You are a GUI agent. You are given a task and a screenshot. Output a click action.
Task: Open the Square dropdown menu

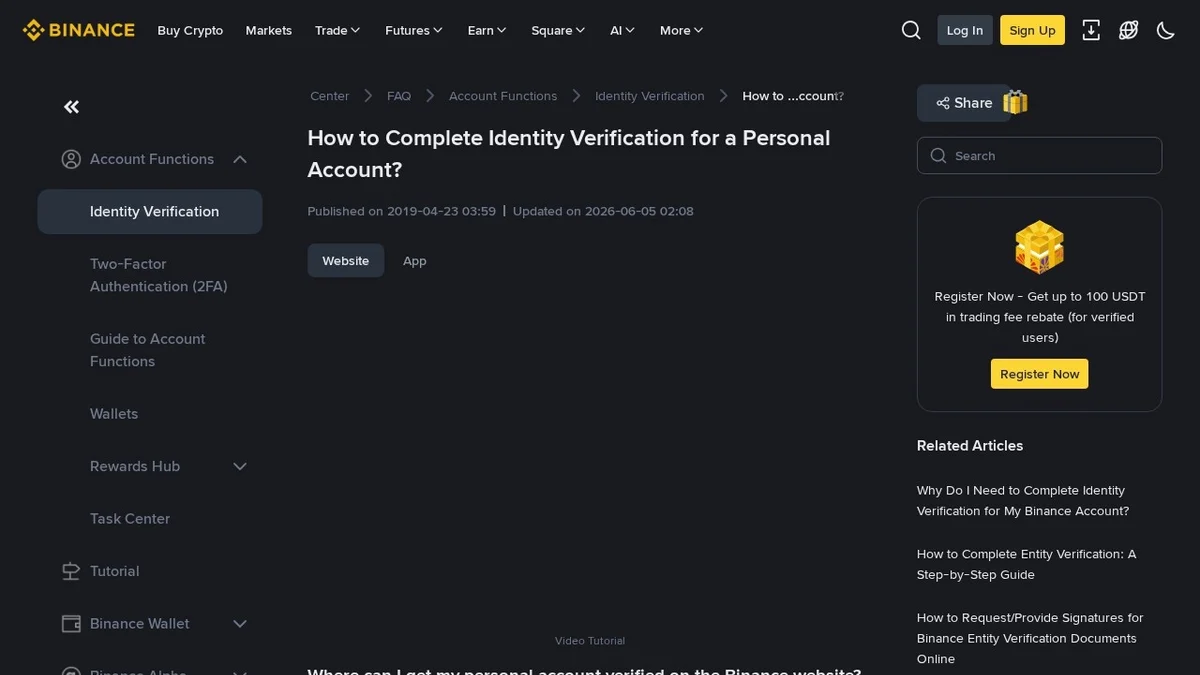(558, 30)
